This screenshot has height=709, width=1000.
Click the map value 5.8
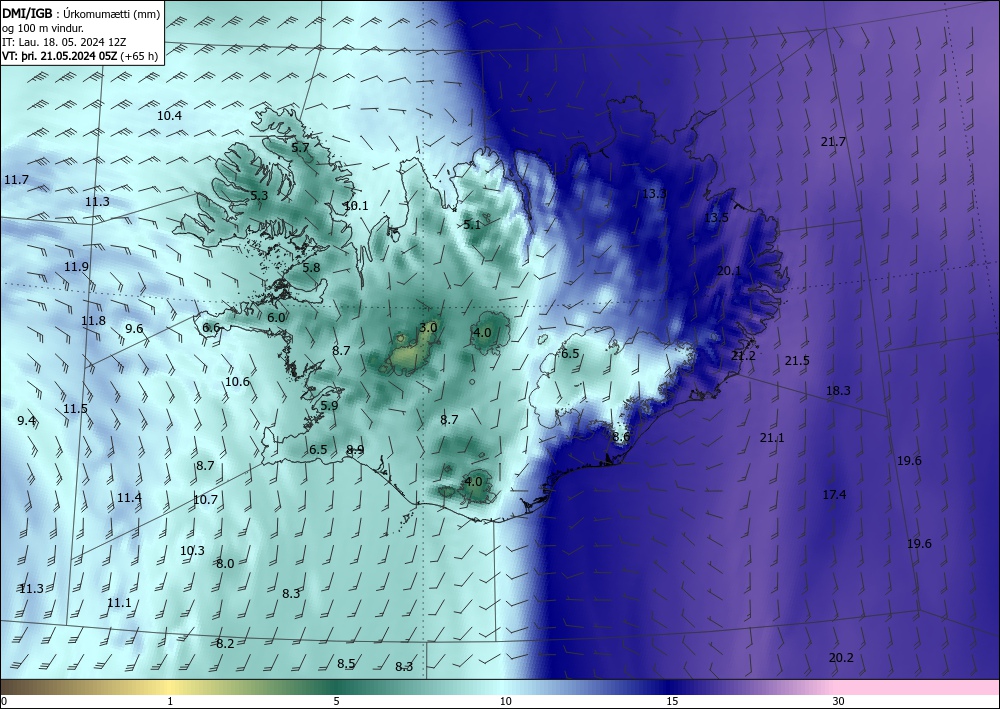coord(311,268)
